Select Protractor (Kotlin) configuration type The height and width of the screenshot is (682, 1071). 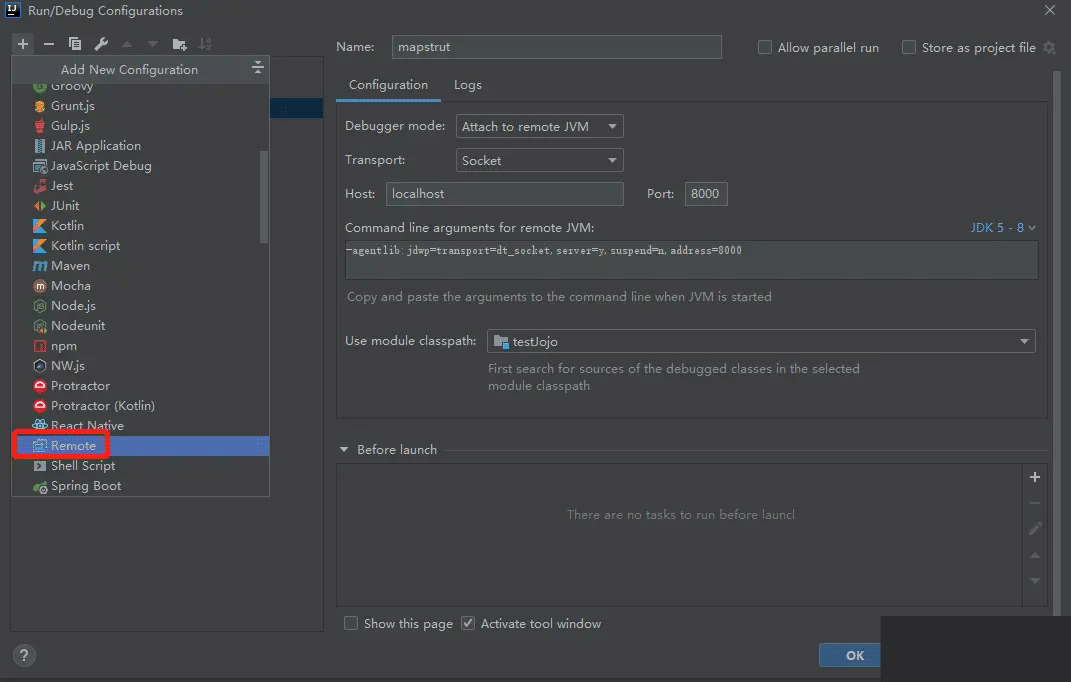click(x=140, y=406)
